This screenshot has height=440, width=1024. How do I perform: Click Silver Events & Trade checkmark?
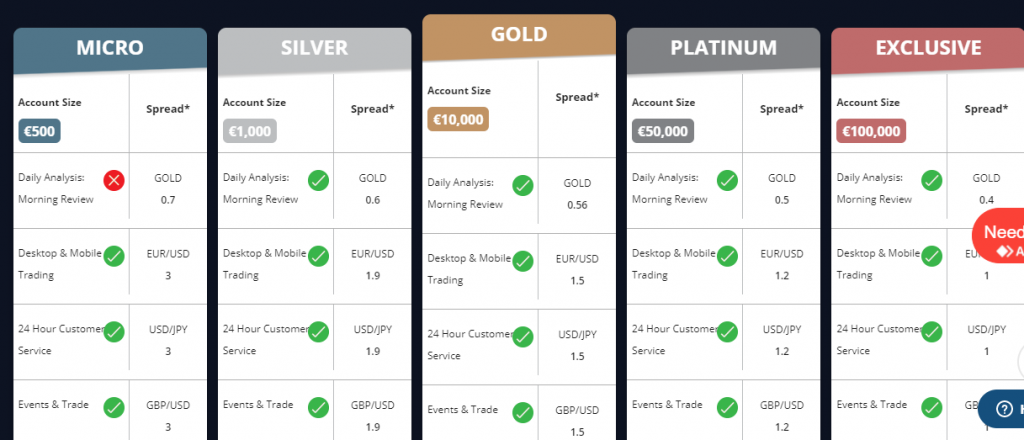[318, 407]
